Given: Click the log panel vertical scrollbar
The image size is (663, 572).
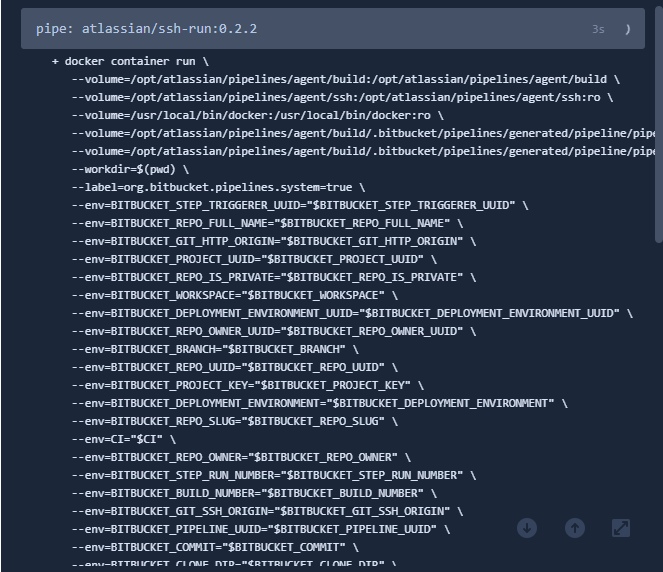Looking at the screenshot, I should click(658, 125).
